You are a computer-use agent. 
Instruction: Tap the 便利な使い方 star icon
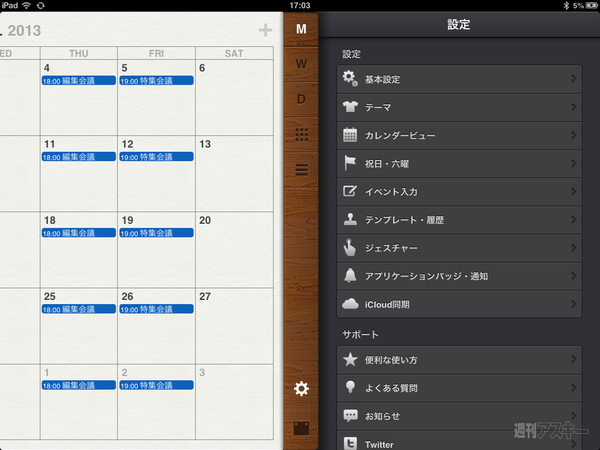click(350, 359)
